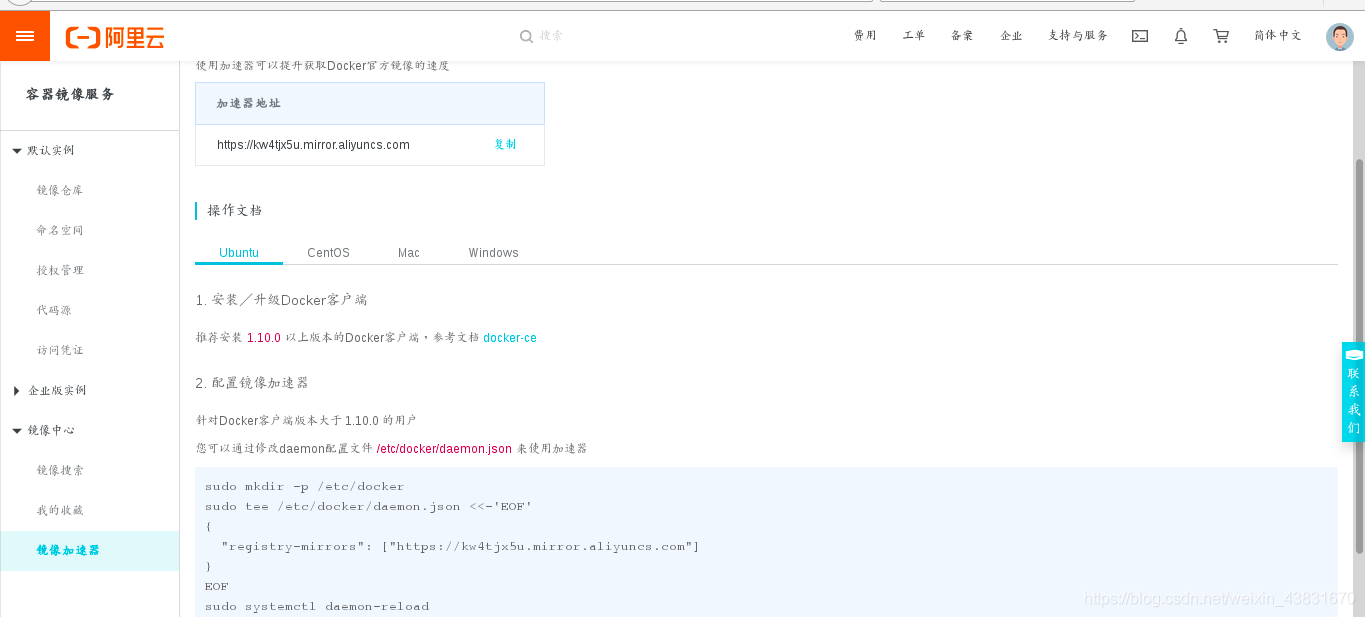Viewport: 1365px width, 617px height.
Task: Open the hamburger navigation menu
Action: click(x=25, y=36)
